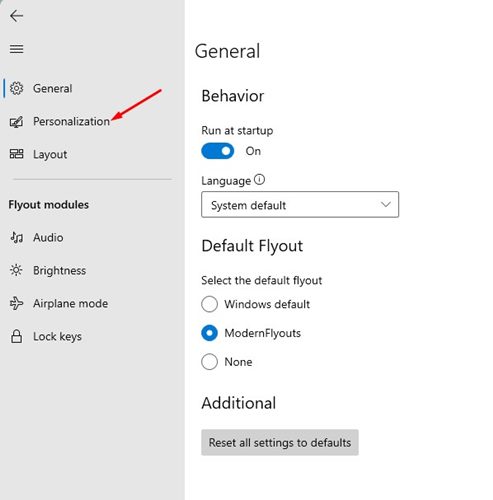Click the Layout grid icon
The image size is (493, 500).
tap(16, 154)
